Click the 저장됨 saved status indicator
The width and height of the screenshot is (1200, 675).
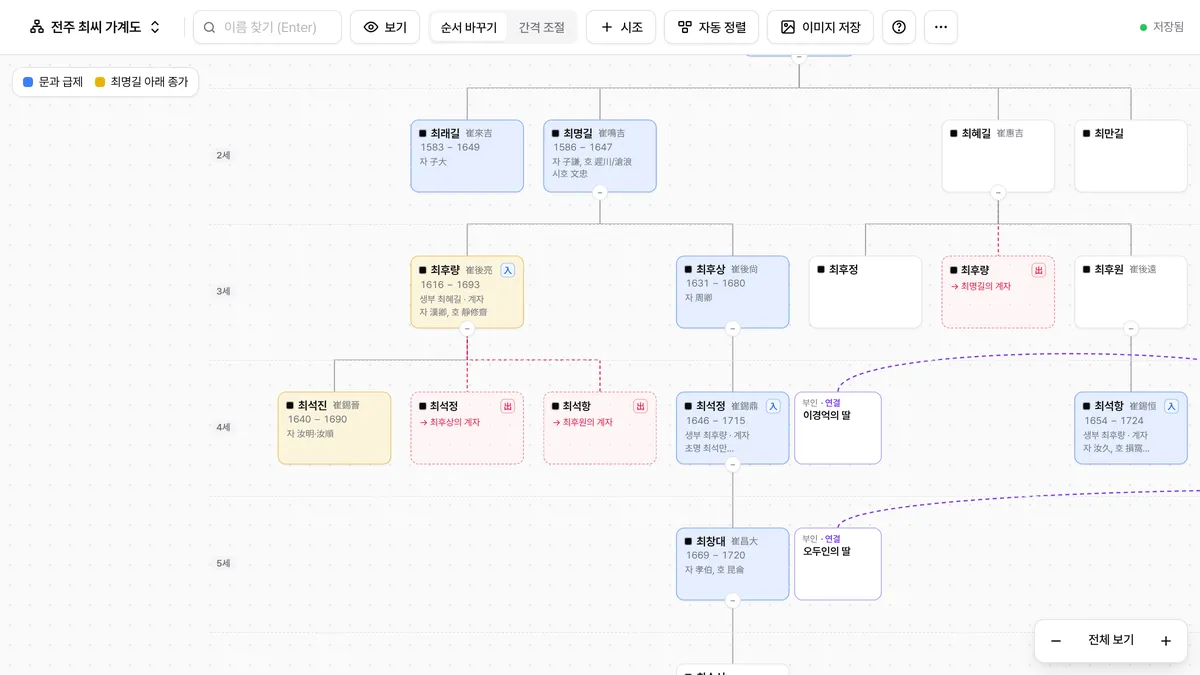point(1162,27)
